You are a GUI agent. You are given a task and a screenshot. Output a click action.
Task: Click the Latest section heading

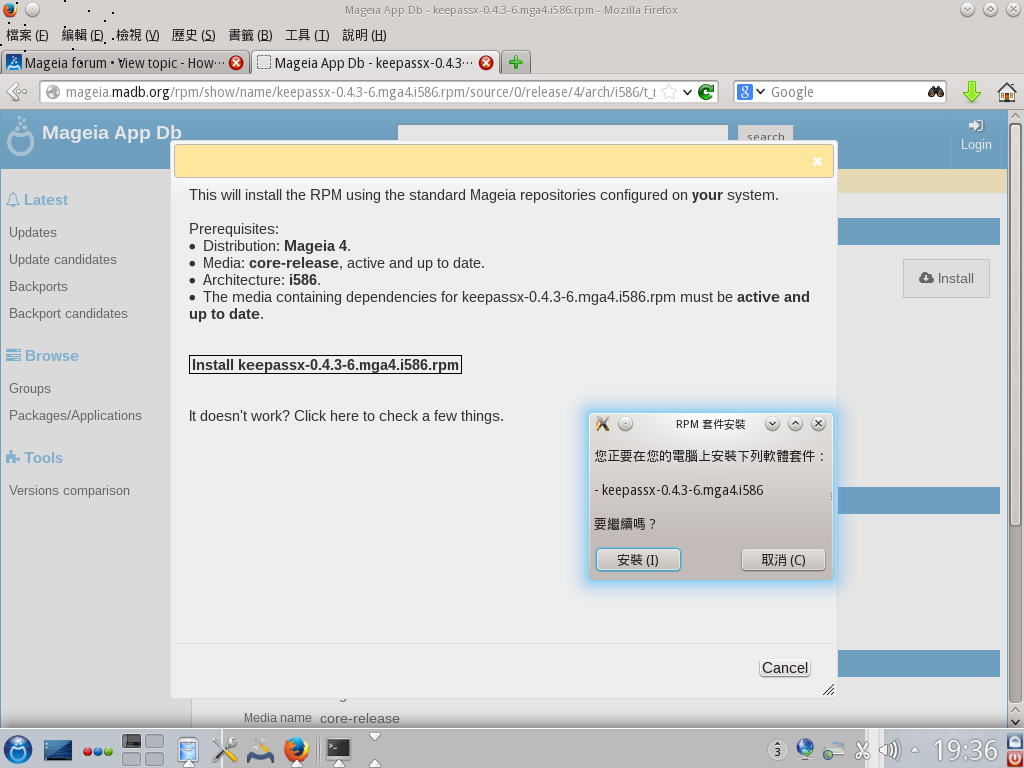pyautogui.click(x=37, y=200)
